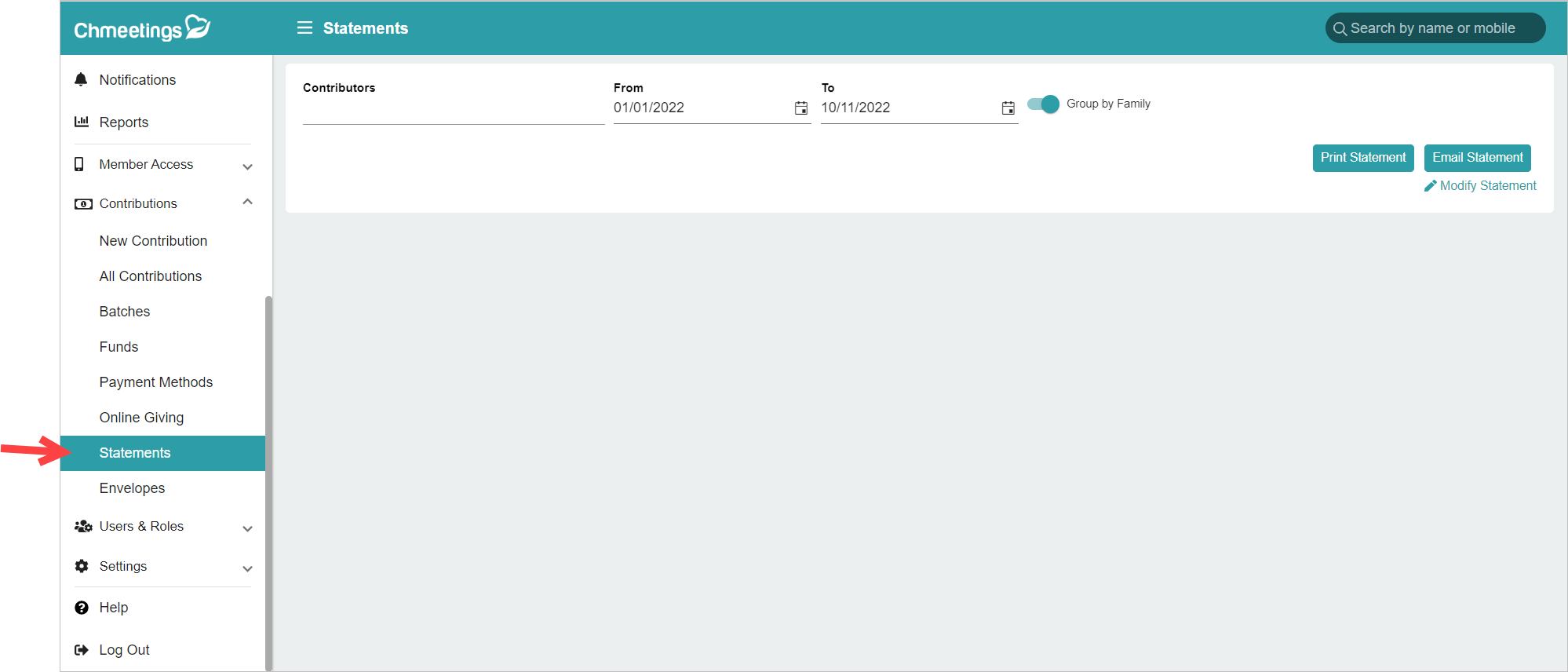This screenshot has height=672, width=1568.
Task: Click the Settings label in sidebar
Action: pyautogui.click(x=123, y=567)
